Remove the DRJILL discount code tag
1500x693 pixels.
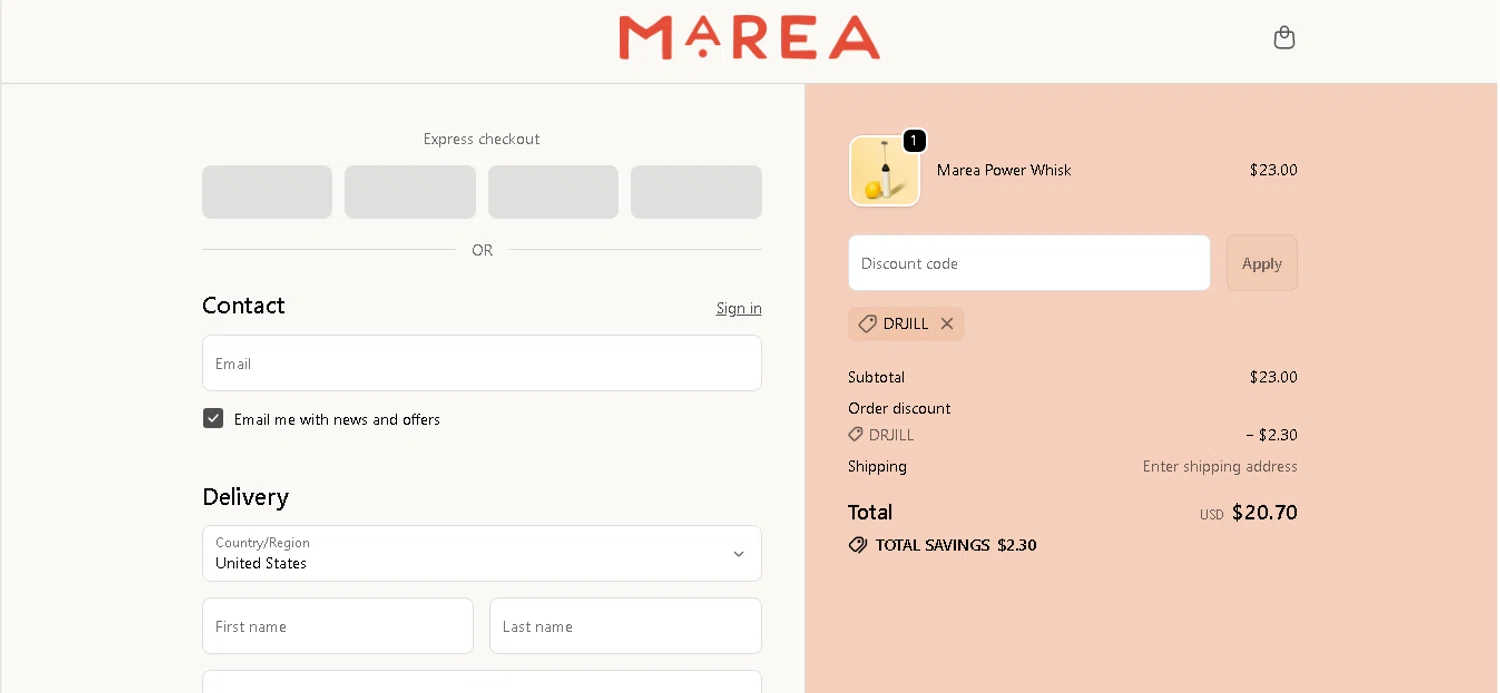point(947,324)
